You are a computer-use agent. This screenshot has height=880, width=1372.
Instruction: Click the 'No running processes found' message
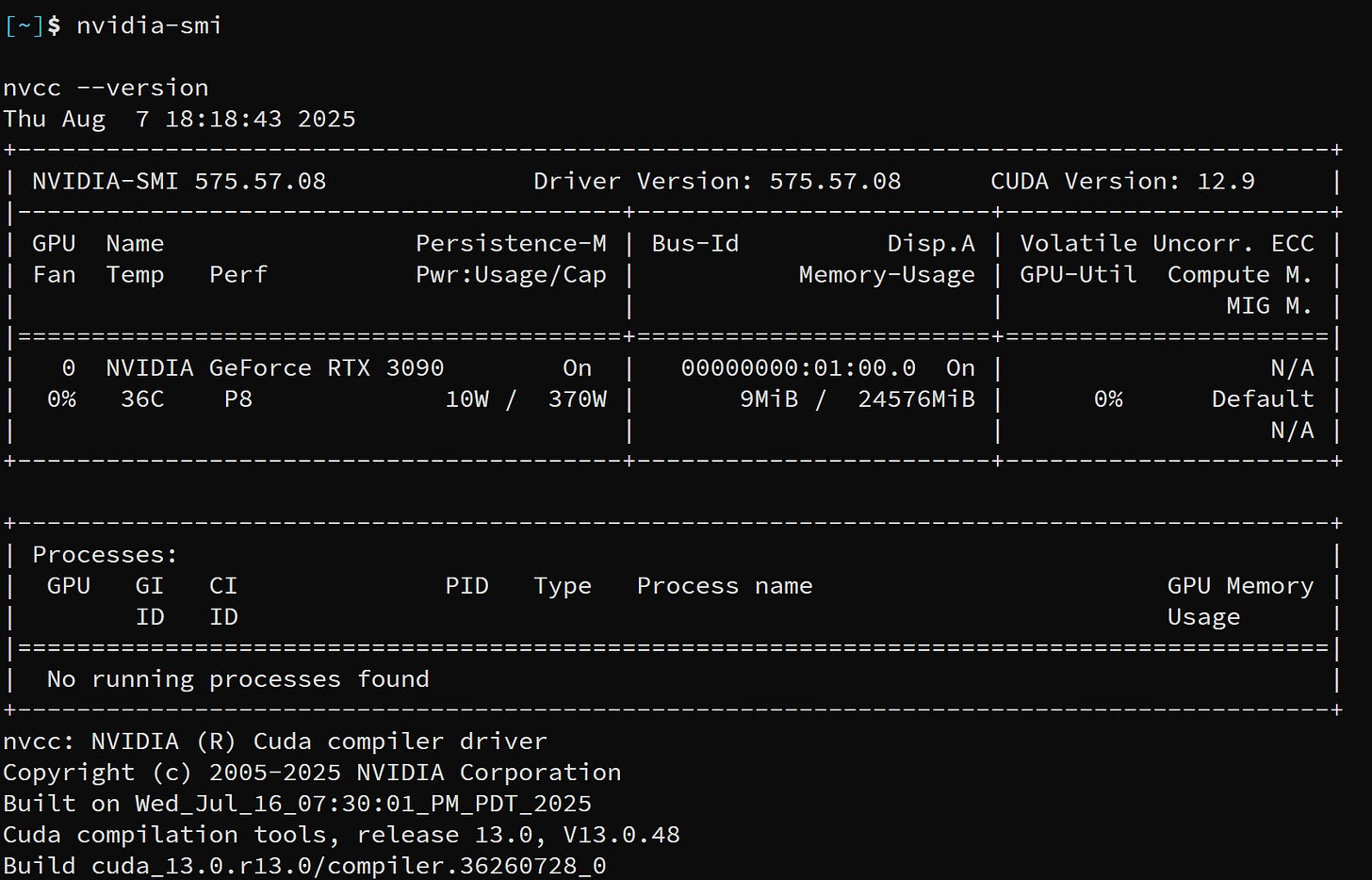(x=238, y=678)
